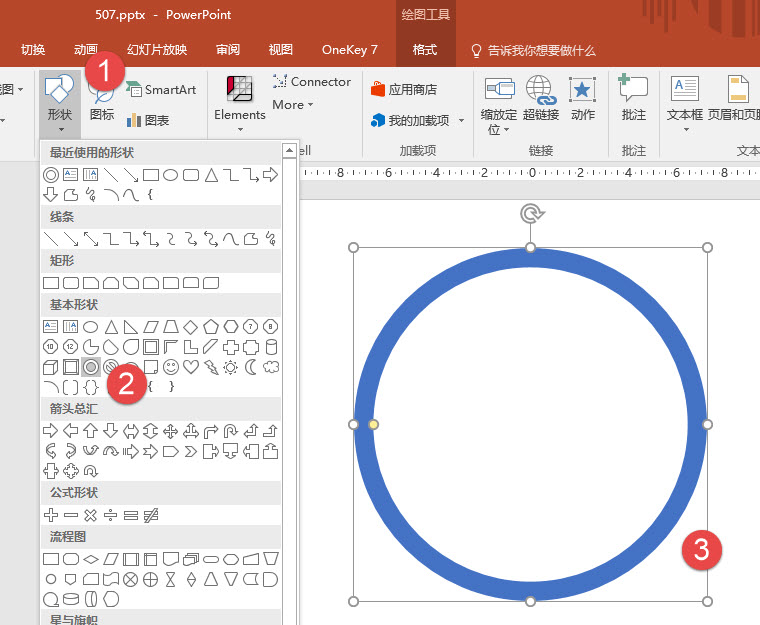
Task: Select the lightning bolt shape
Action: click(211, 367)
